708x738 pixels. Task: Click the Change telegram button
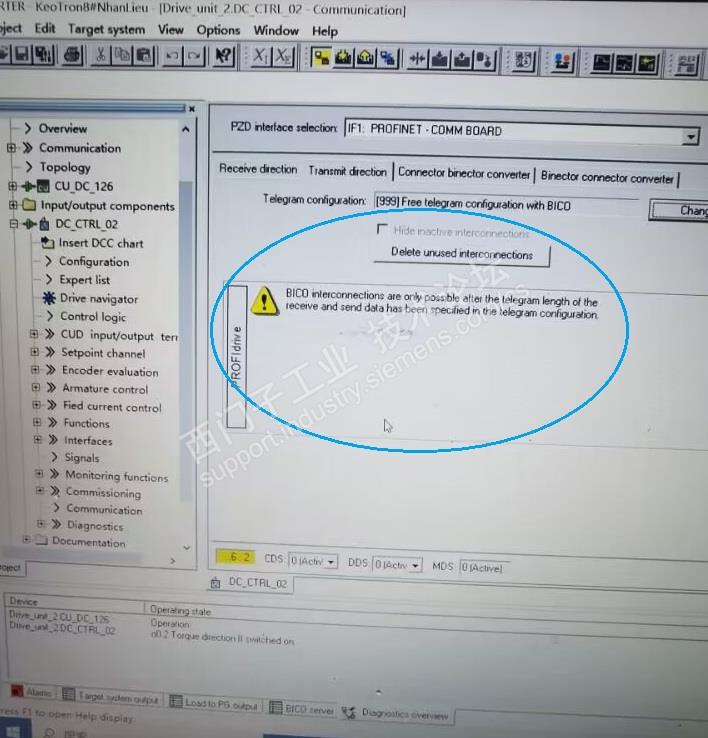(678, 210)
